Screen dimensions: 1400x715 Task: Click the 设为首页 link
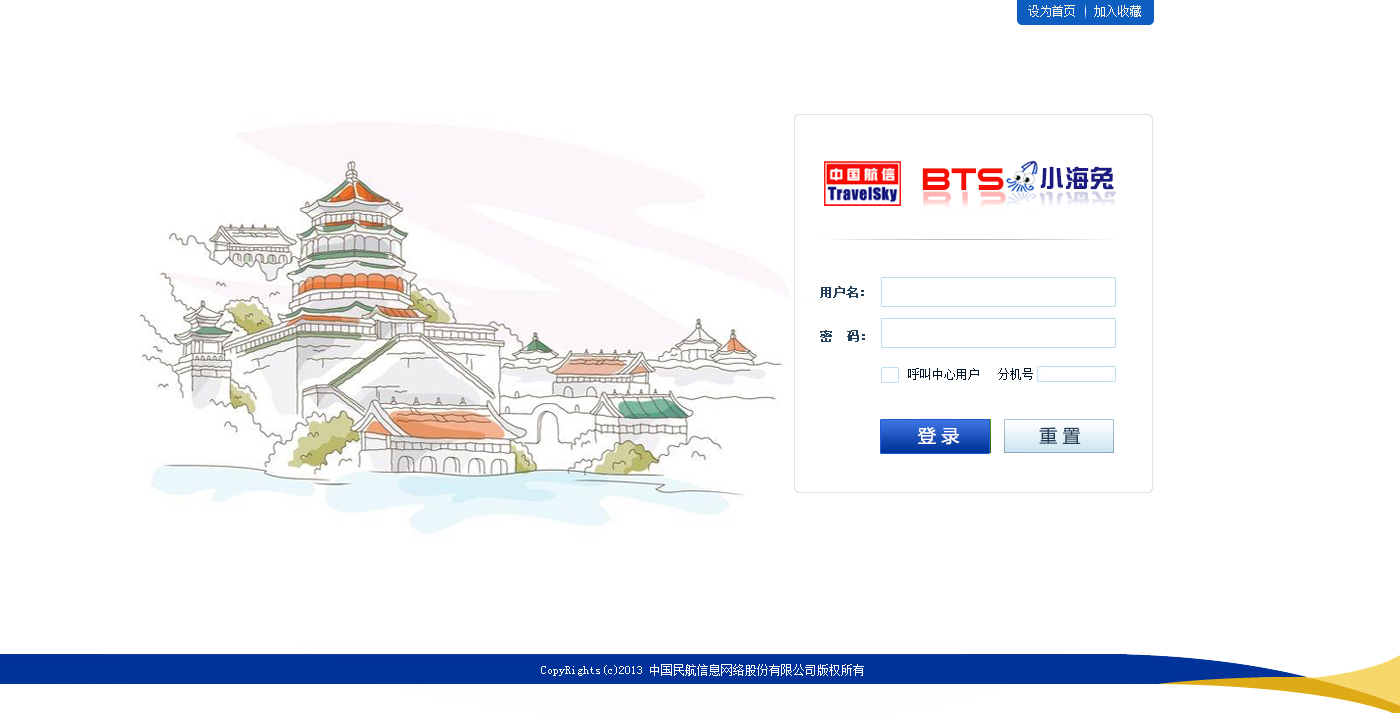coord(1051,12)
